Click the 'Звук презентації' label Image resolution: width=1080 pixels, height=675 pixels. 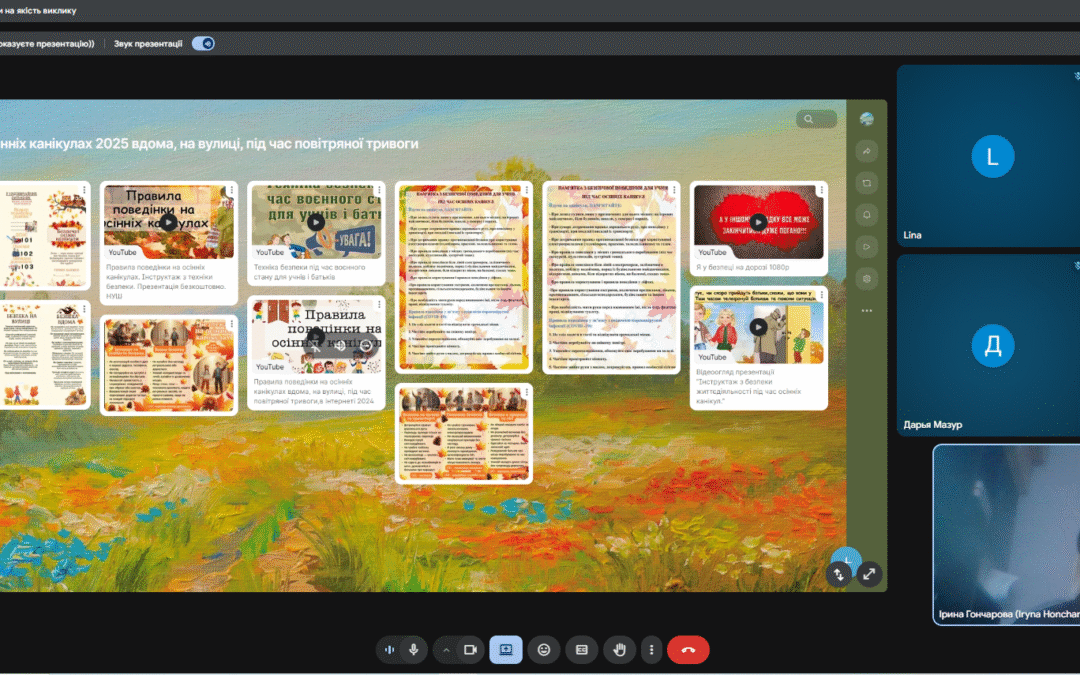point(148,43)
